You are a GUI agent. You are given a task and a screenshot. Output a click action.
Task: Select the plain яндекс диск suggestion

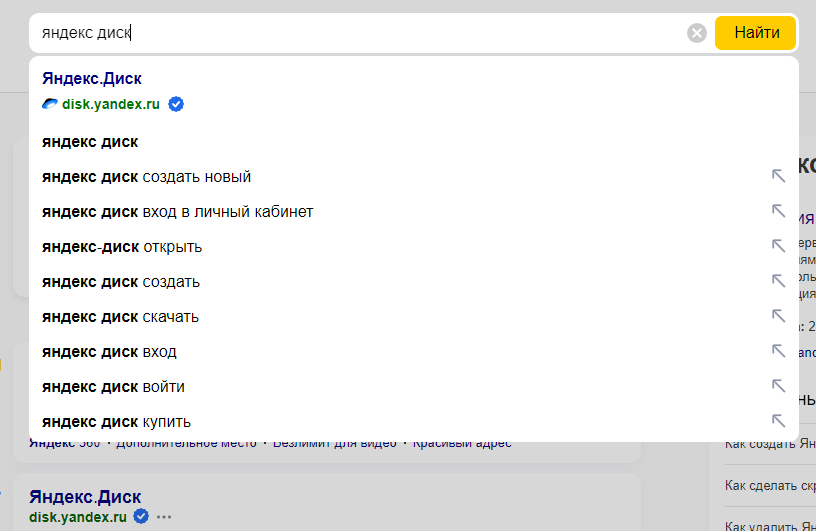[414, 142]
